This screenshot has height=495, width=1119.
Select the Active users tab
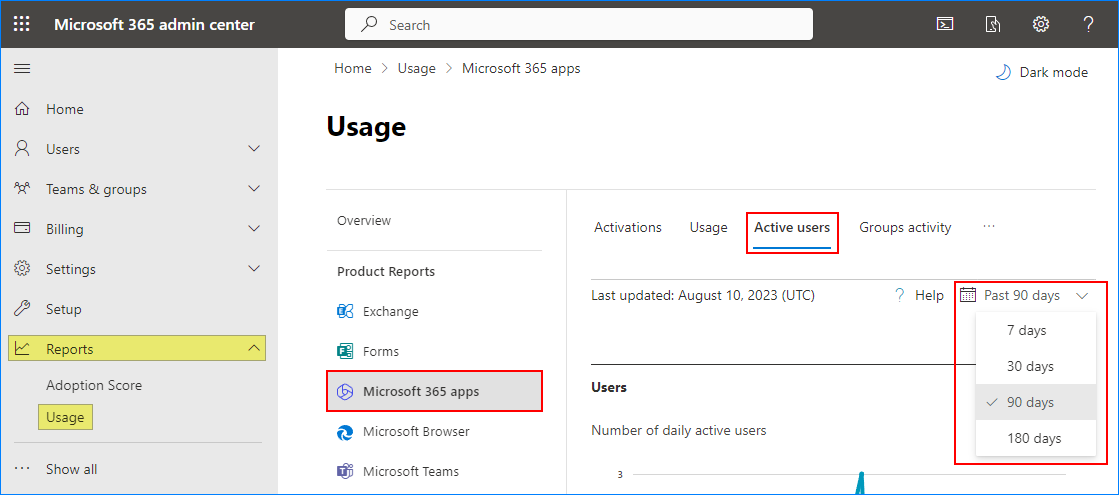pos(792,228)
